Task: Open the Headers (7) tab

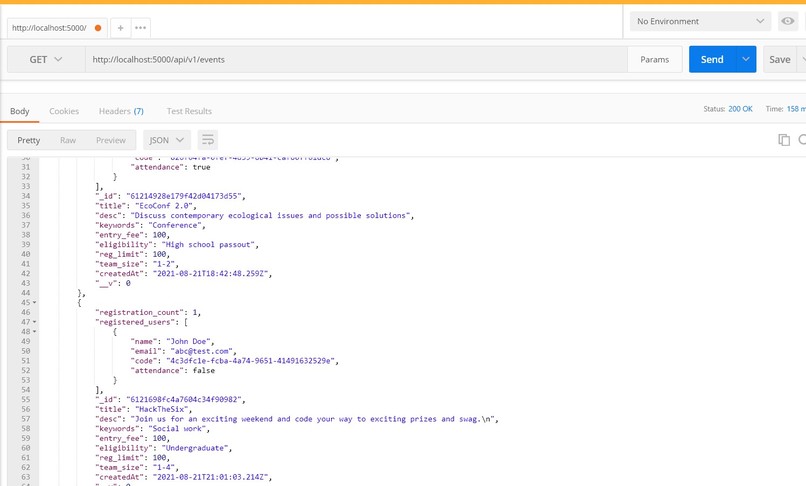Action: pyautogui.click(x=121, y=111)
